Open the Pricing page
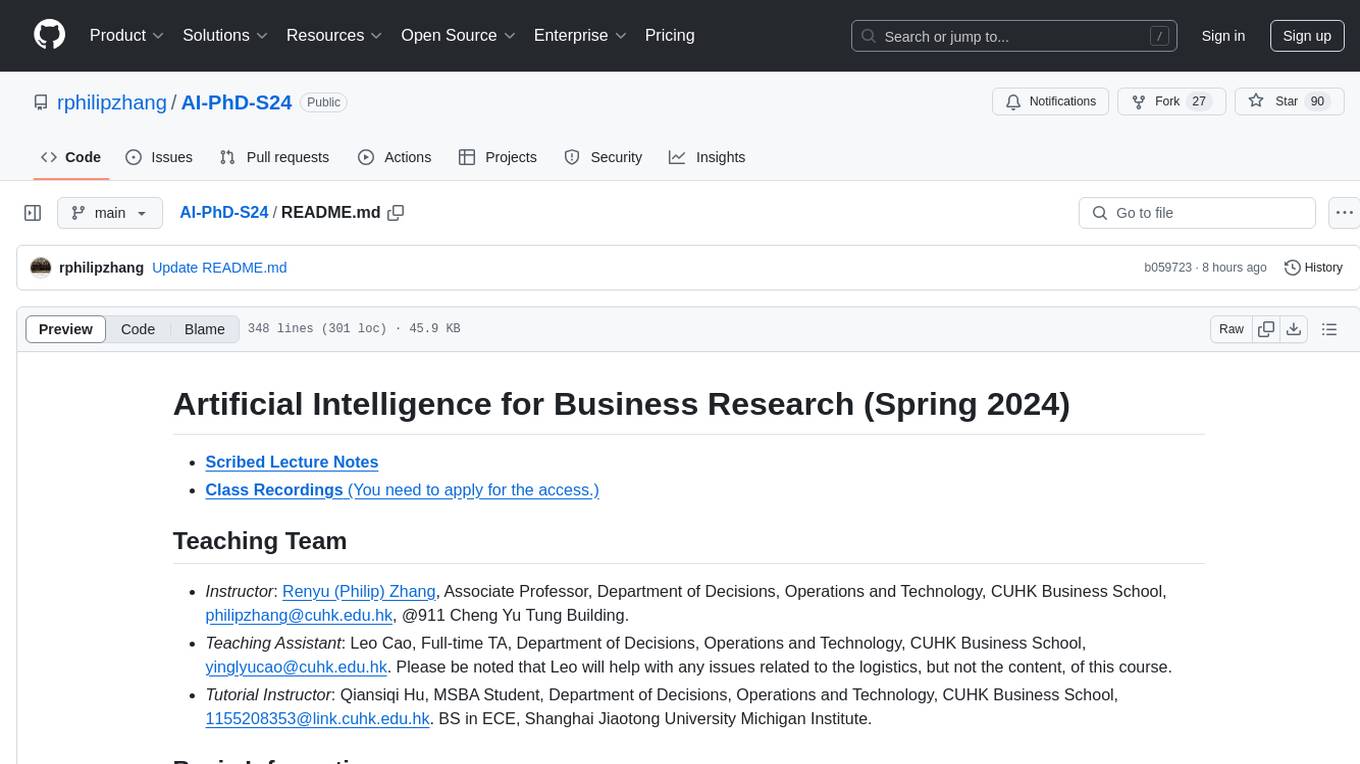Viewport: 1360px width, 764px height. 670,35
